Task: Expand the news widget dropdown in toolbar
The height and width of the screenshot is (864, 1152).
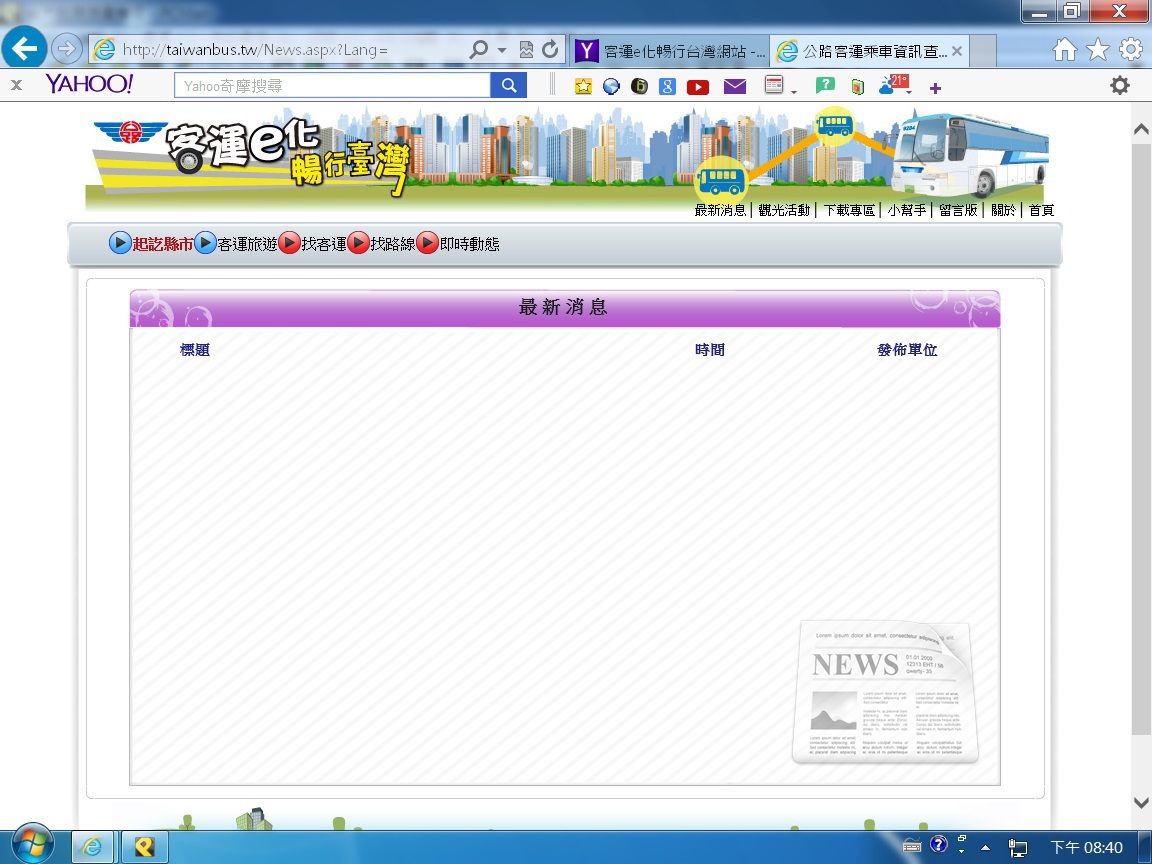Action: (793, 92)
